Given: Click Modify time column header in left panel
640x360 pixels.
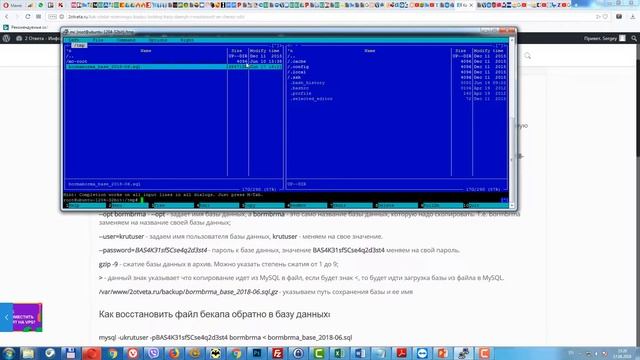Looking at the screenshot, I should pyautogui.click(x=264, y=51).
